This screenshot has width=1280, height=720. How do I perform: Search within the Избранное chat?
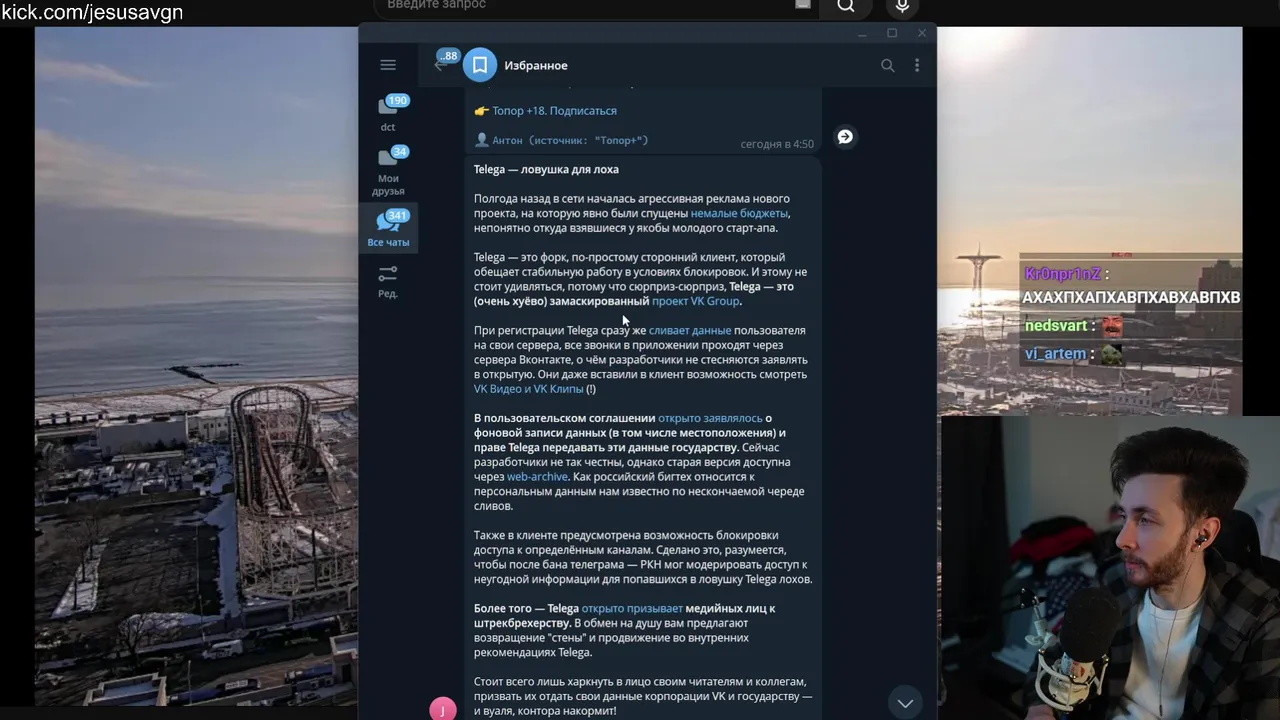pyautogui.click(x=887, y=65)
